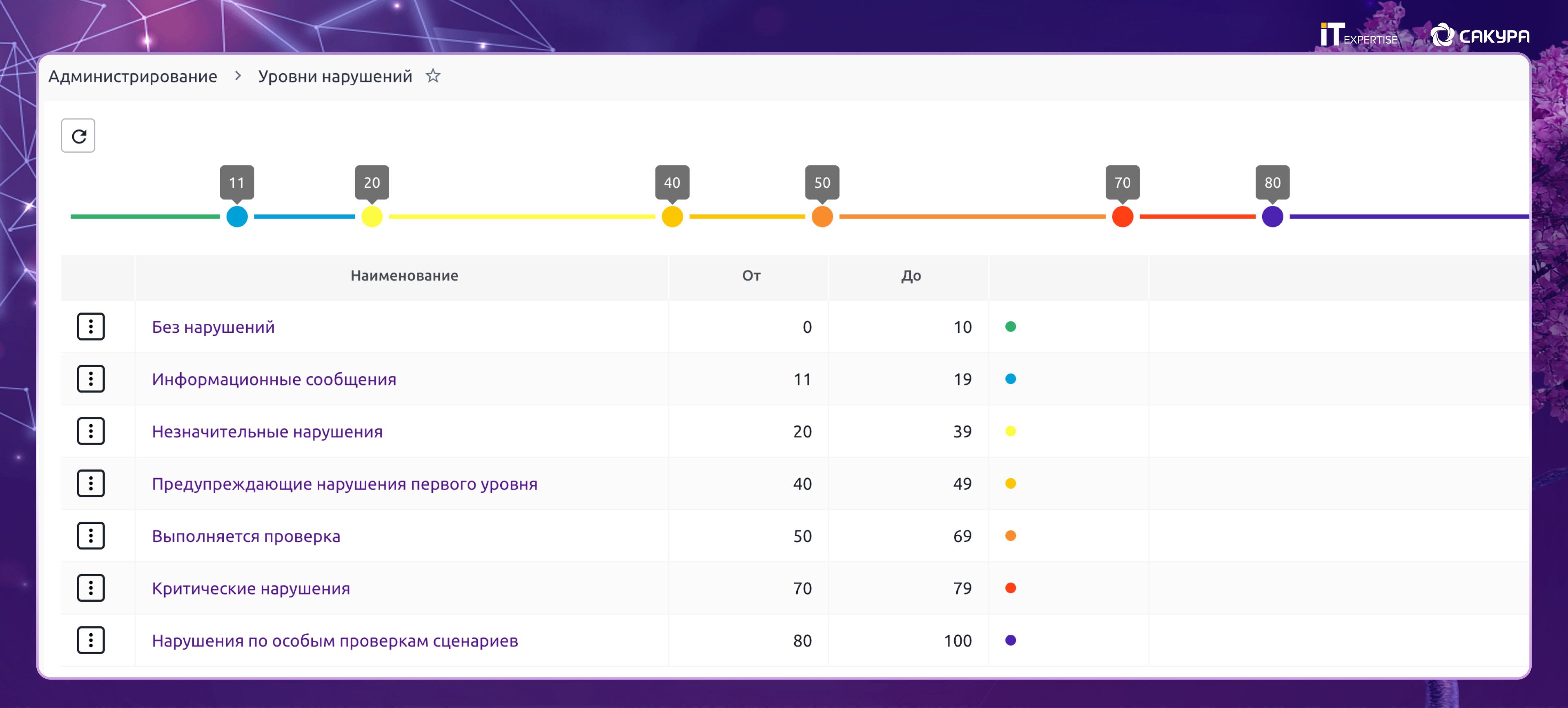The image size is (1568, 708).
Task: Open the Без нарушений level link
Action: [x=213, y=327]
